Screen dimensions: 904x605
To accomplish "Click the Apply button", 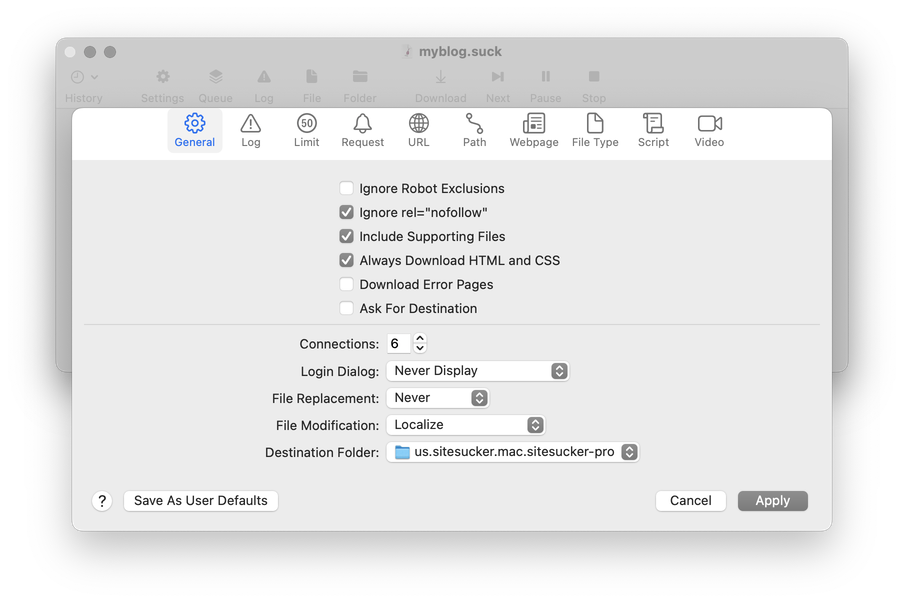I will 772,501.
